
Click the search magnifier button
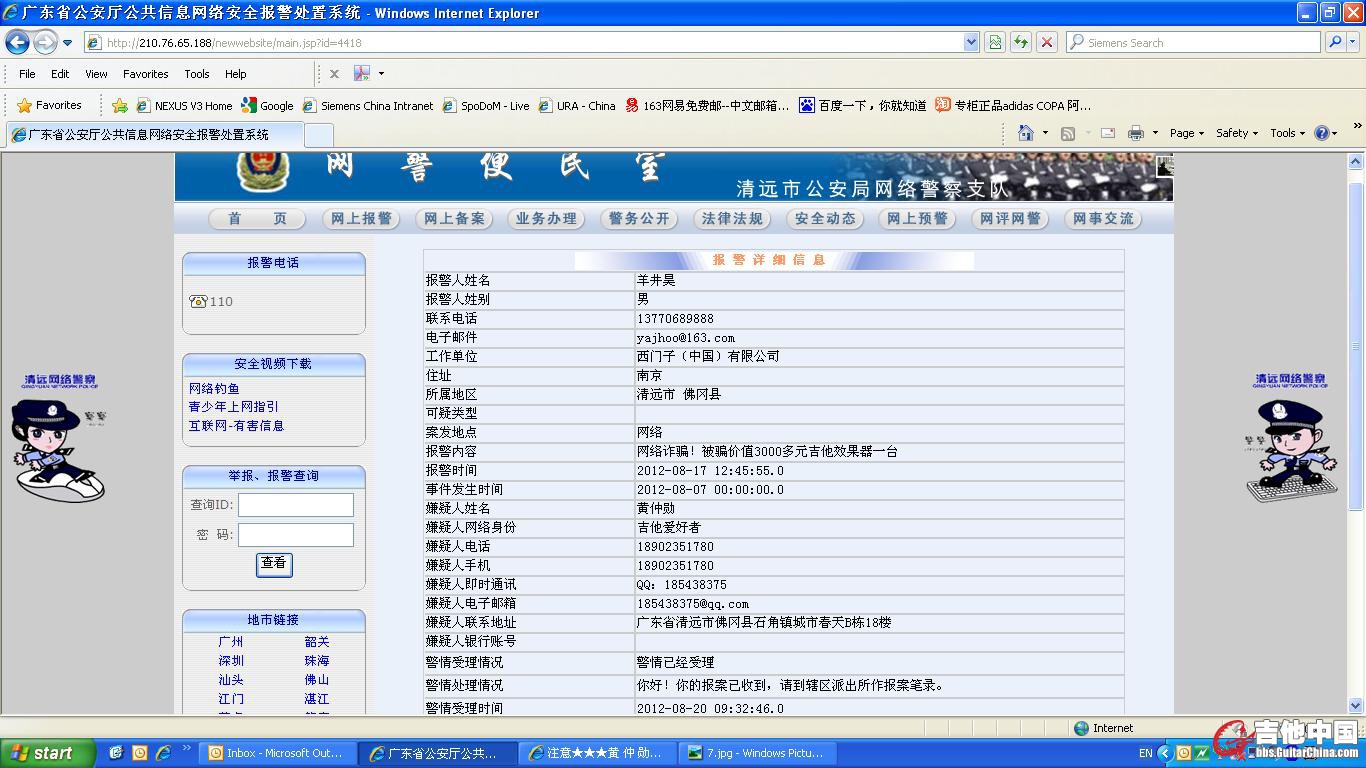coord(1335,42)
